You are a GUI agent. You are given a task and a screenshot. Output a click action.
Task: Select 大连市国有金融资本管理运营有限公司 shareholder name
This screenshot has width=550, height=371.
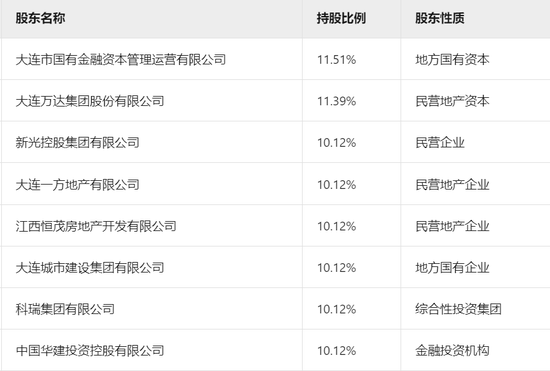(x=121, y=60)
